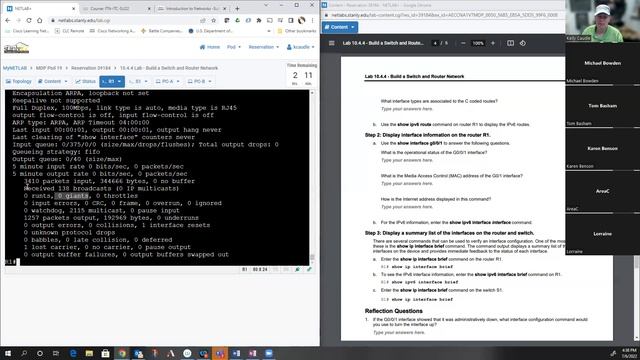
Task: Open the share page icon in address bar
Action: tap(203, 20)
